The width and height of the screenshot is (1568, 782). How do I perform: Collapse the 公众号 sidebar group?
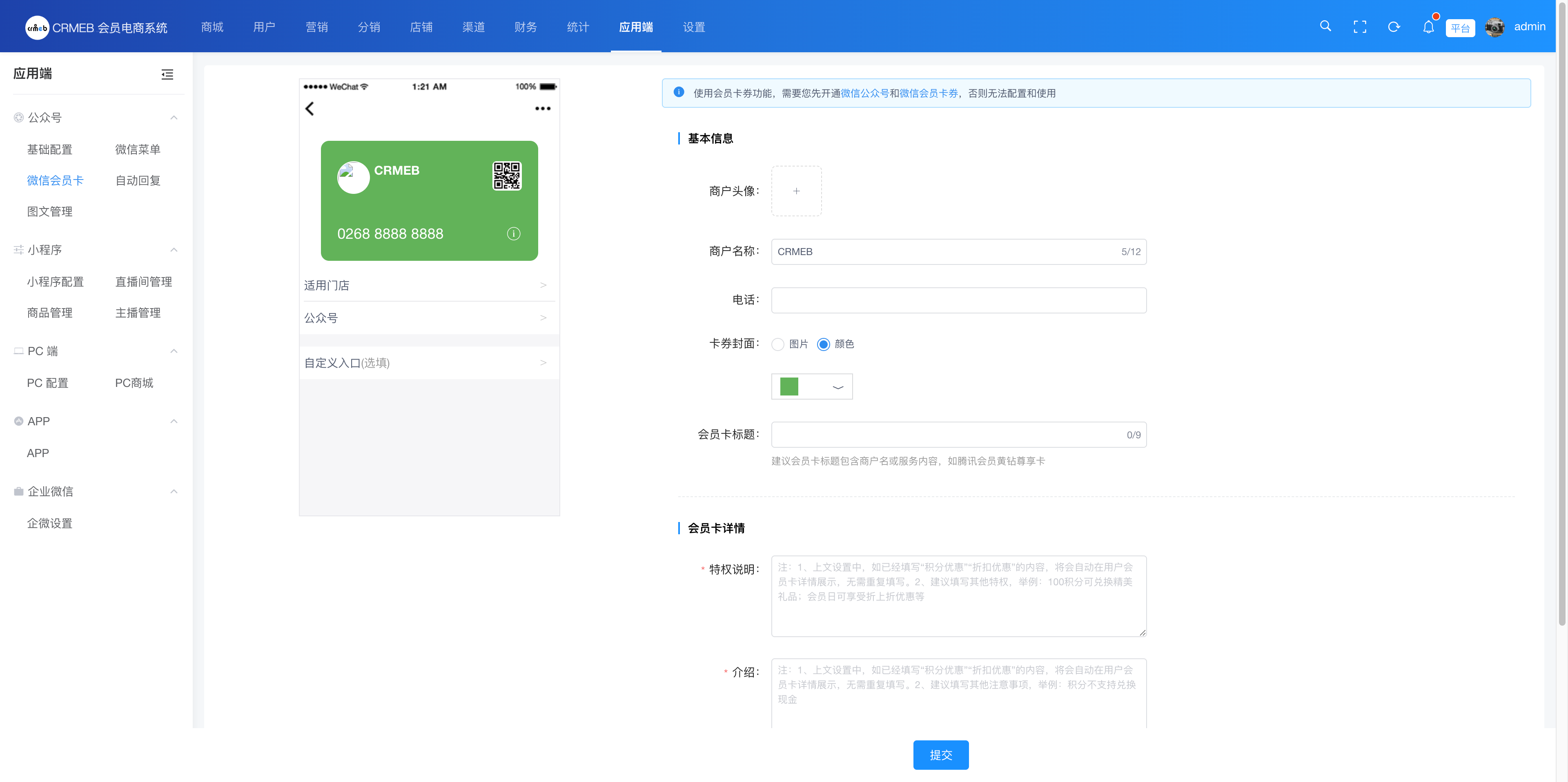point(174,118)
